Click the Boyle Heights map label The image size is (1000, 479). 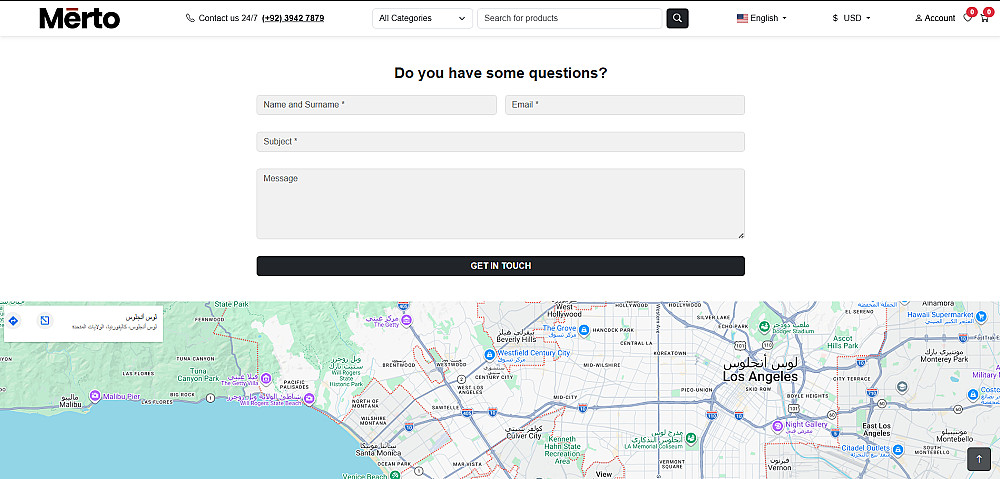[807, 396]
